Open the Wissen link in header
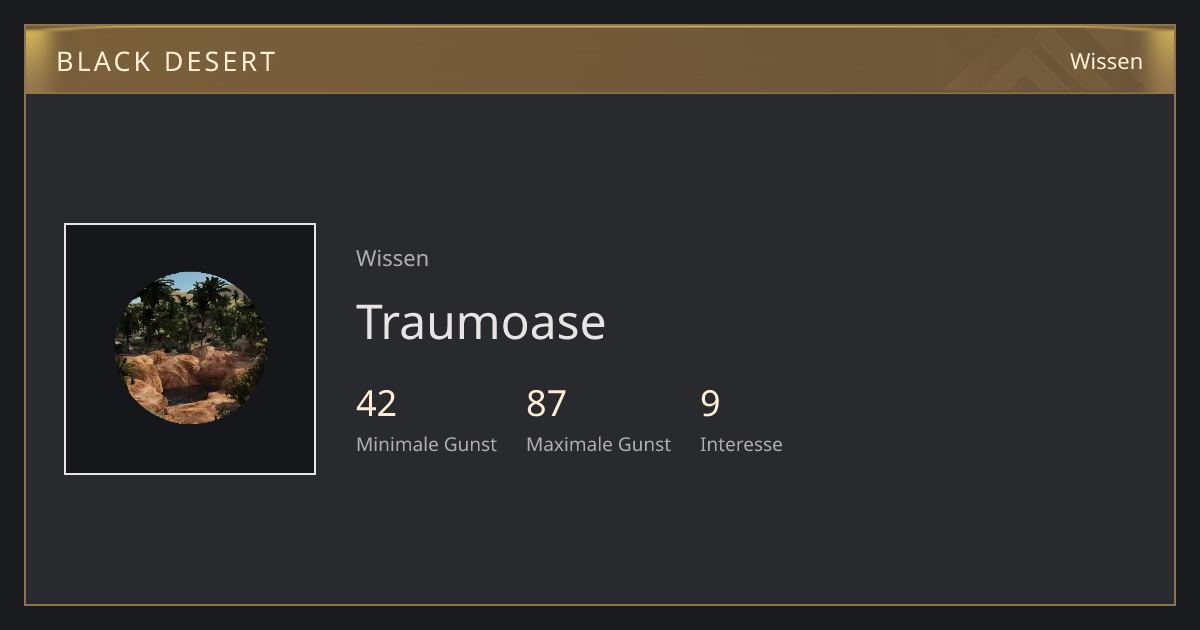Screen dimensions: 1200x630 pyautogui.click(x=1106, y=61)
